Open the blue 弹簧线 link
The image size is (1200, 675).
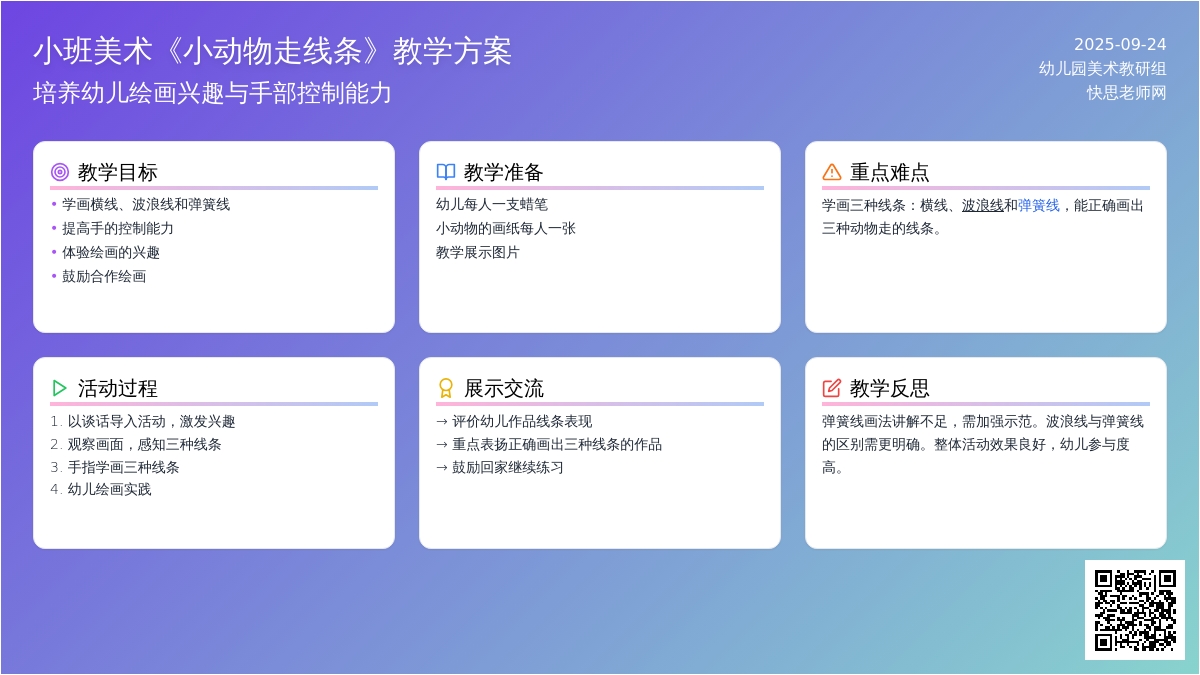[x=1039, y=205]
